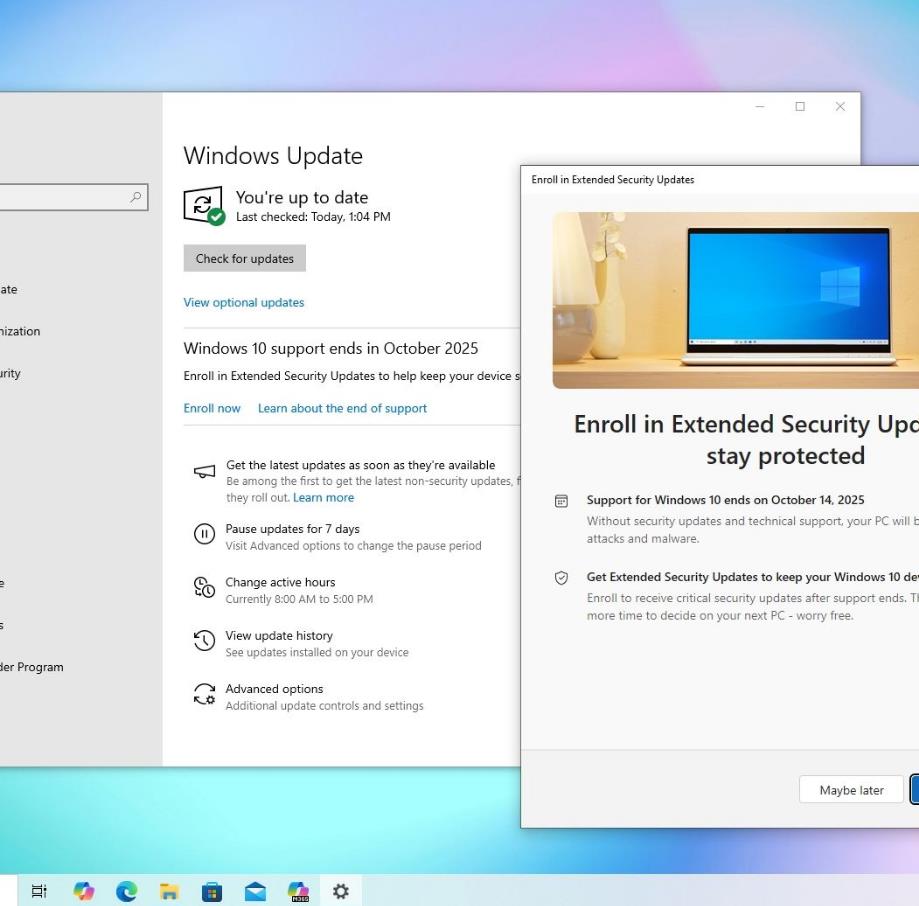Open the Mail app in the taskbar
Image resolution: width=919 pixels, height=906 pixels.
coord(255,892)
